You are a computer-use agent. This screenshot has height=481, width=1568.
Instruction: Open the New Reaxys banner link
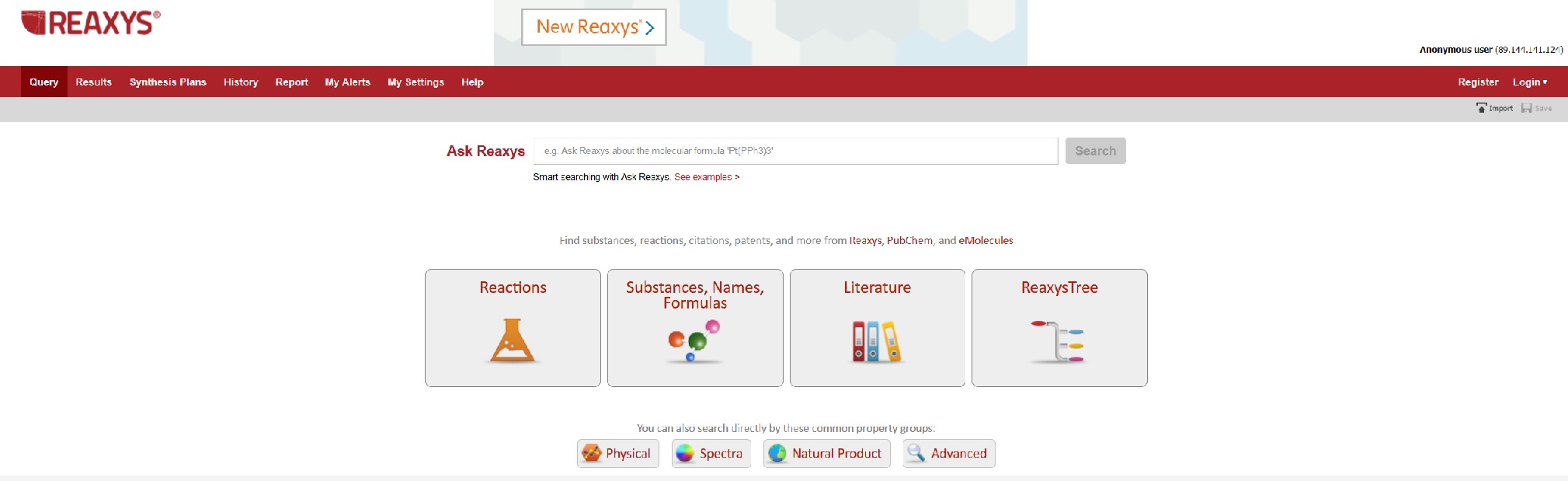click(x=594, y=27)
